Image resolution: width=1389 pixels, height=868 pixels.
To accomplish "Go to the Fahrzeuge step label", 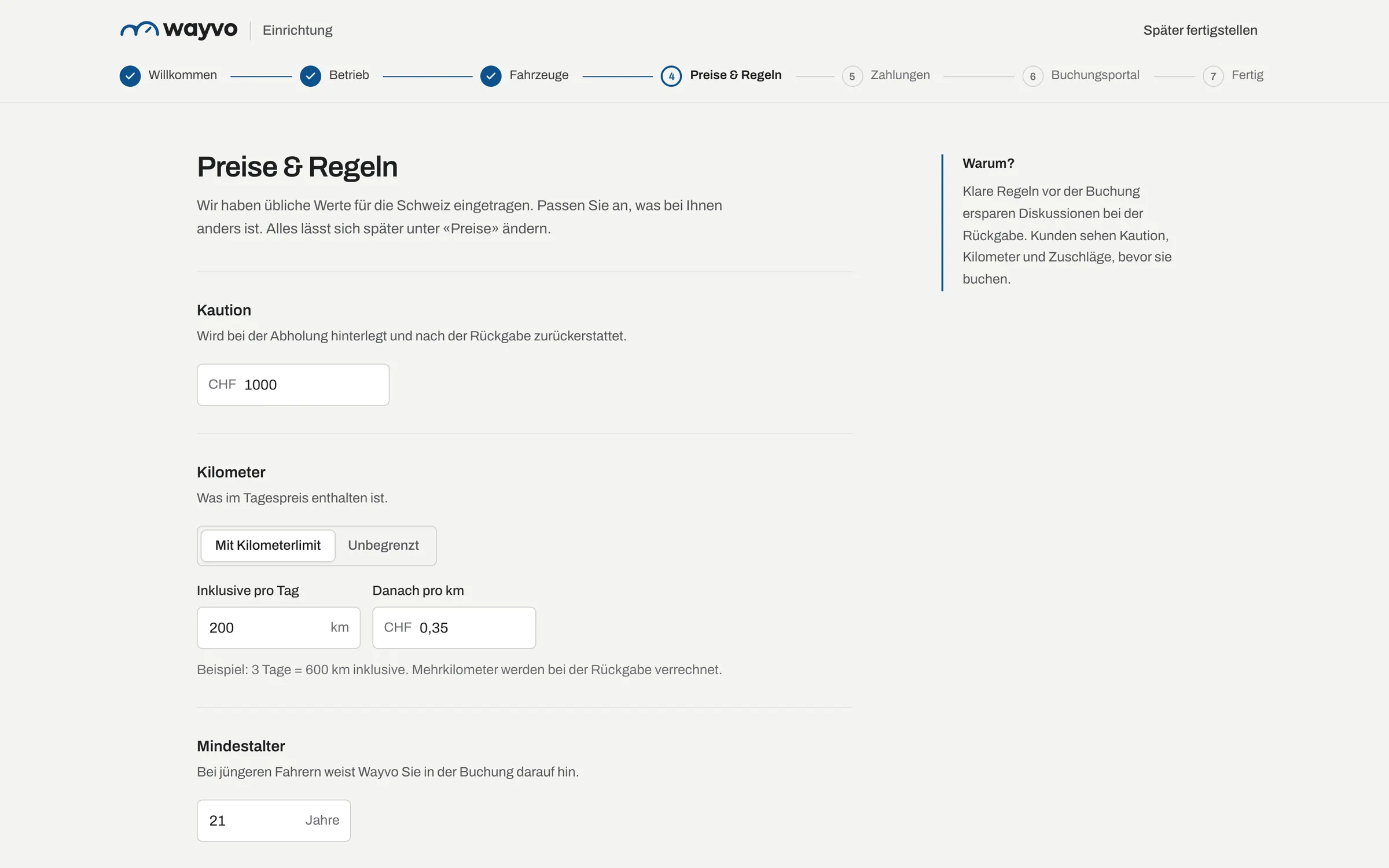I will pos(539,75).
